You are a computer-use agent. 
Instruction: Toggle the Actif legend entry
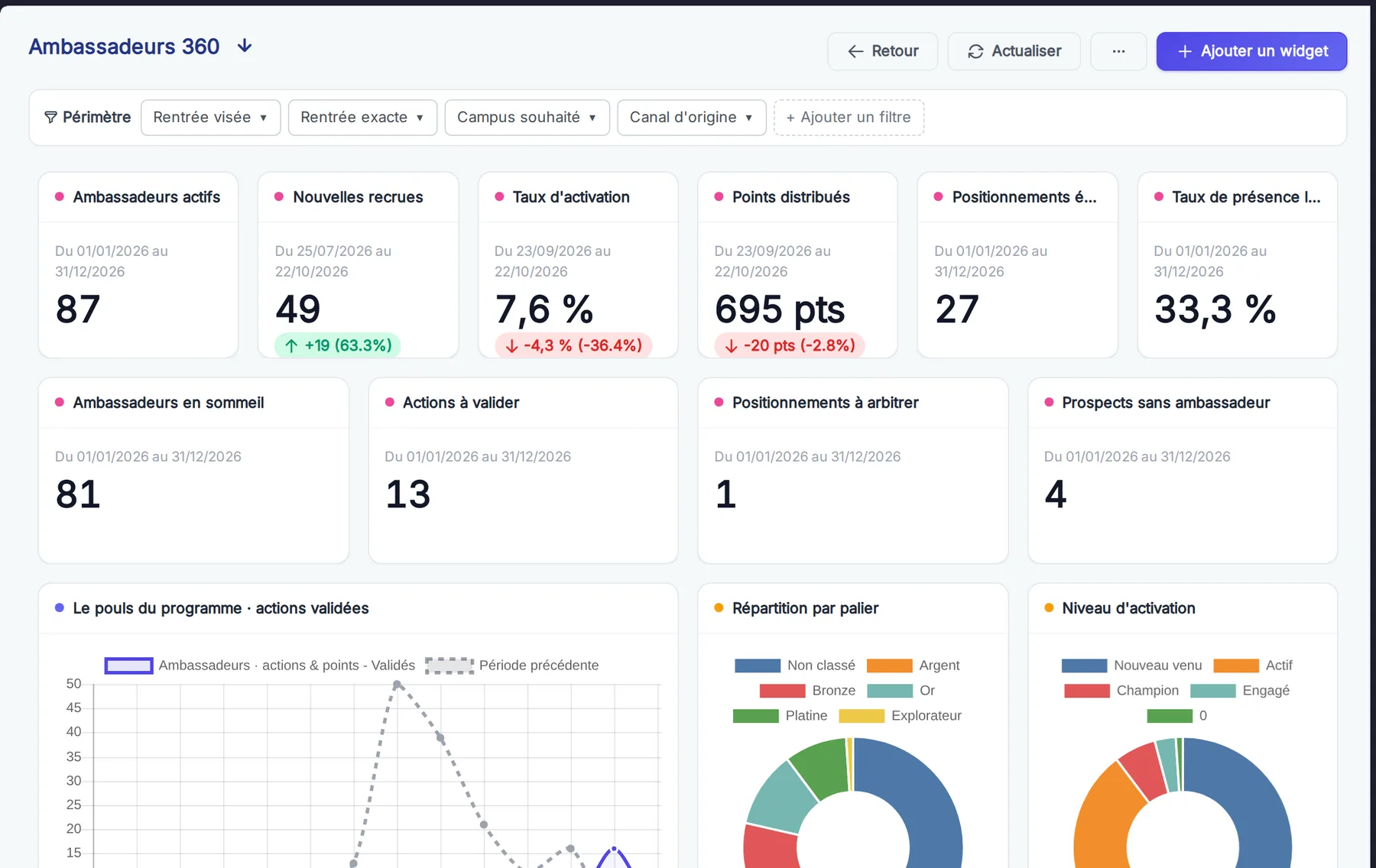[x=1253, y=666]
